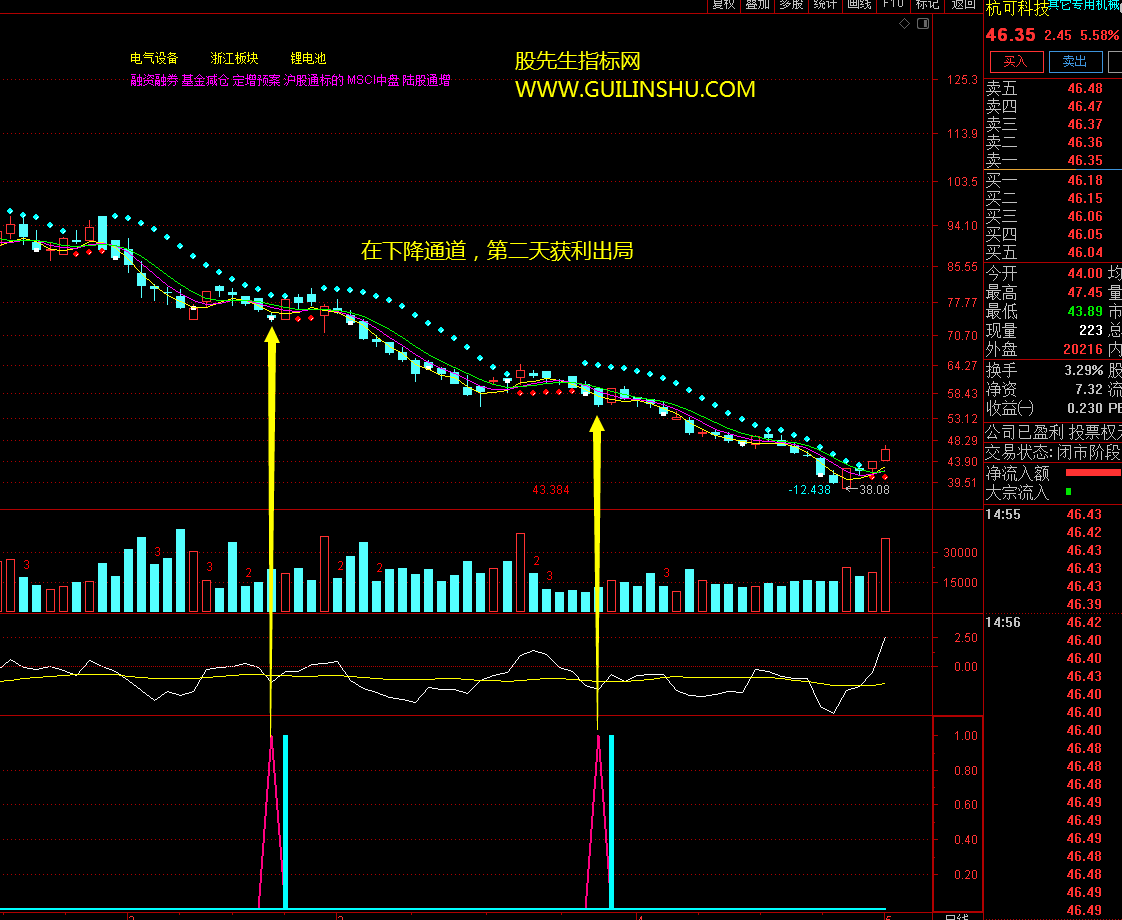Click the blue 卖出 sell button
Viewport: 1122px width, 920px height.
click(x=1075, y=62)
